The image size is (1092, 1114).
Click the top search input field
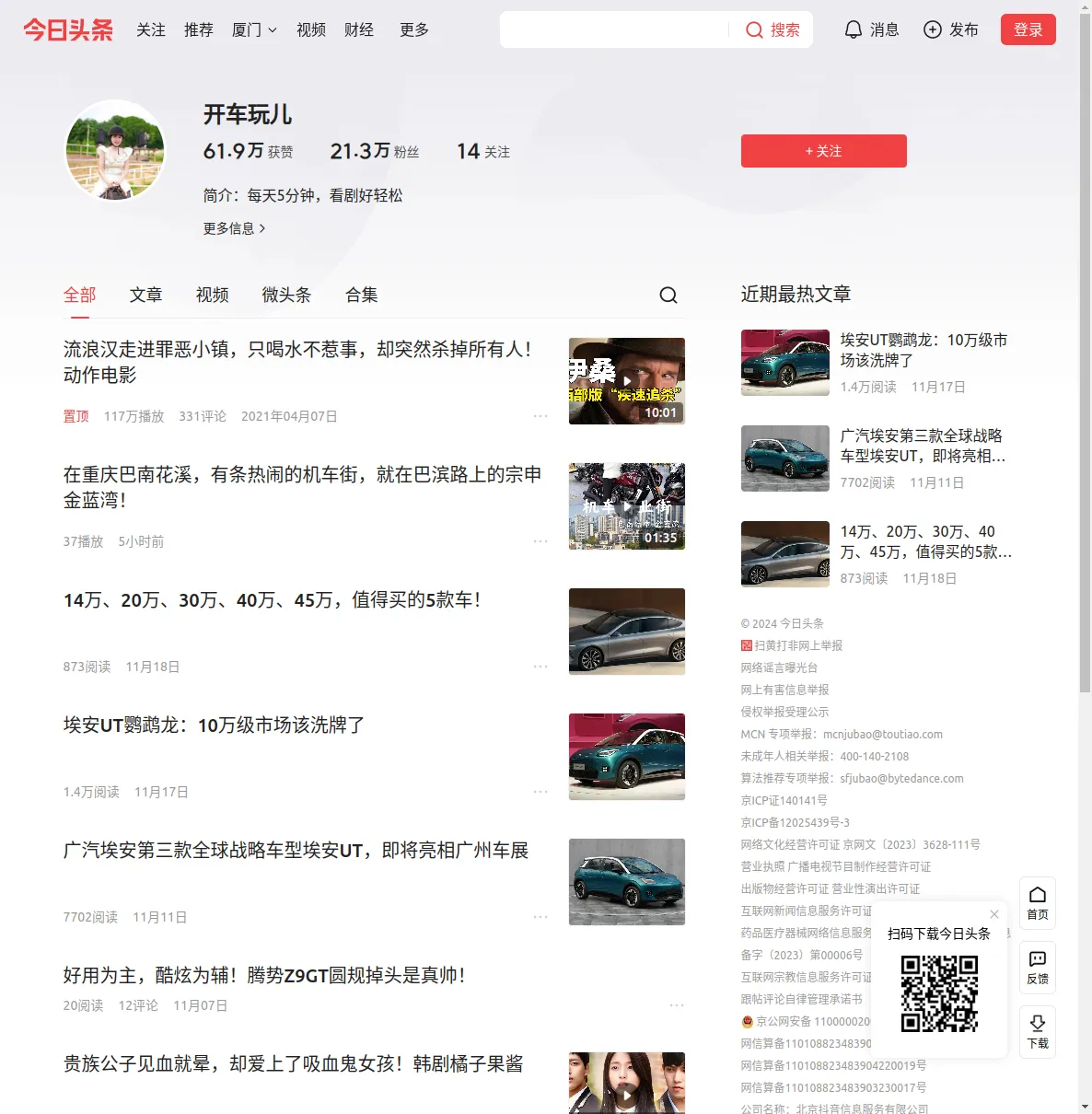[614, 29]
